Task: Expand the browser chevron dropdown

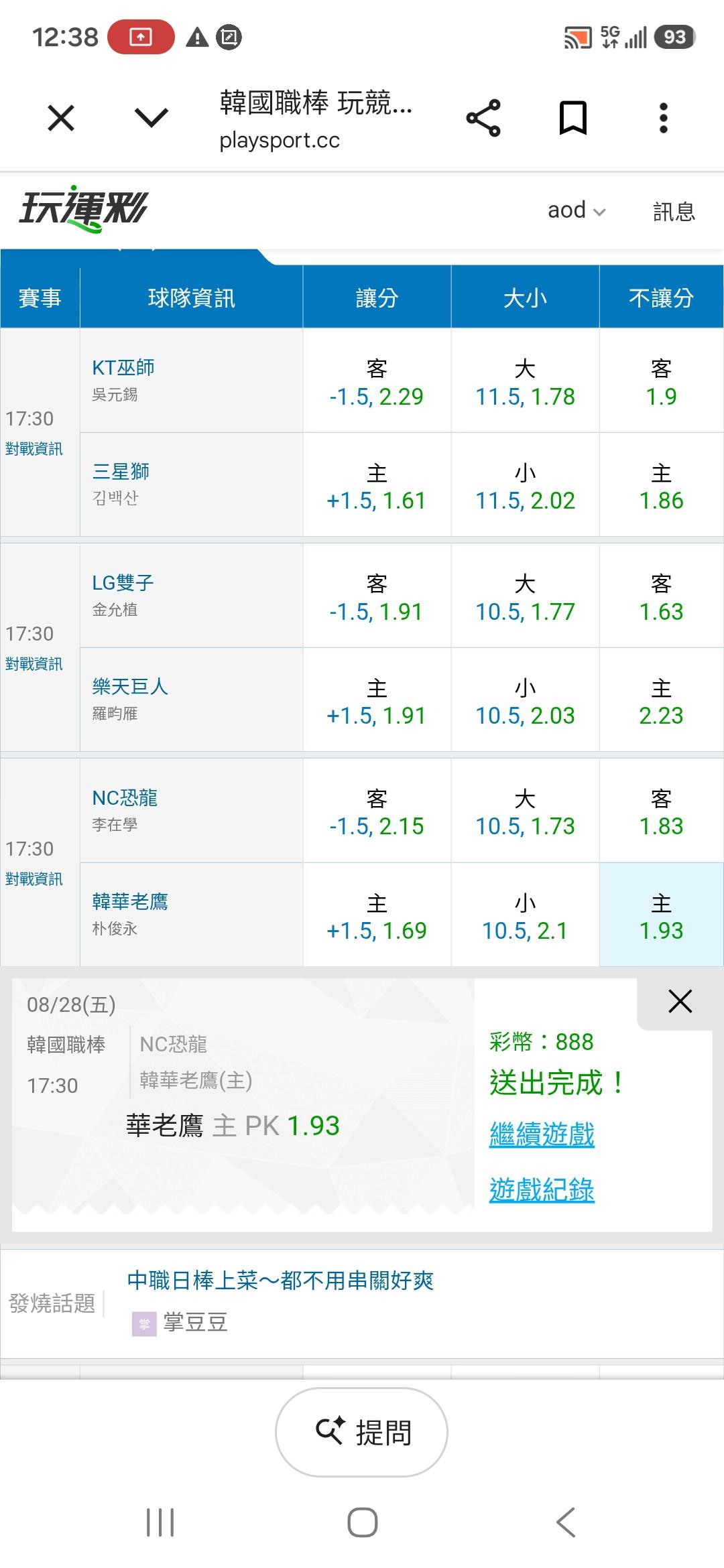Action: pyautogui.click(x=152, y=119)
